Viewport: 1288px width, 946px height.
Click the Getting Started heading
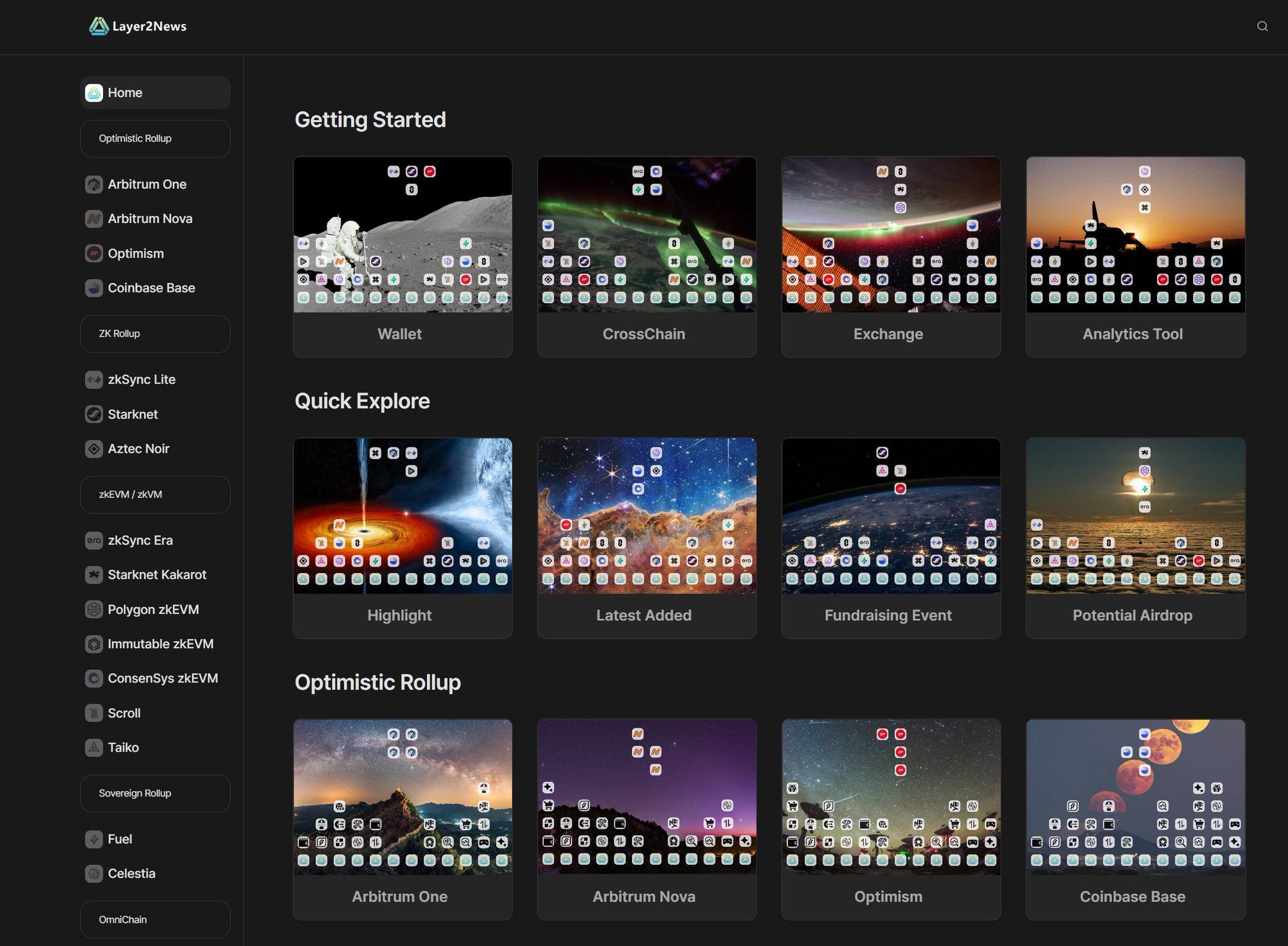[x=370, y=120]
